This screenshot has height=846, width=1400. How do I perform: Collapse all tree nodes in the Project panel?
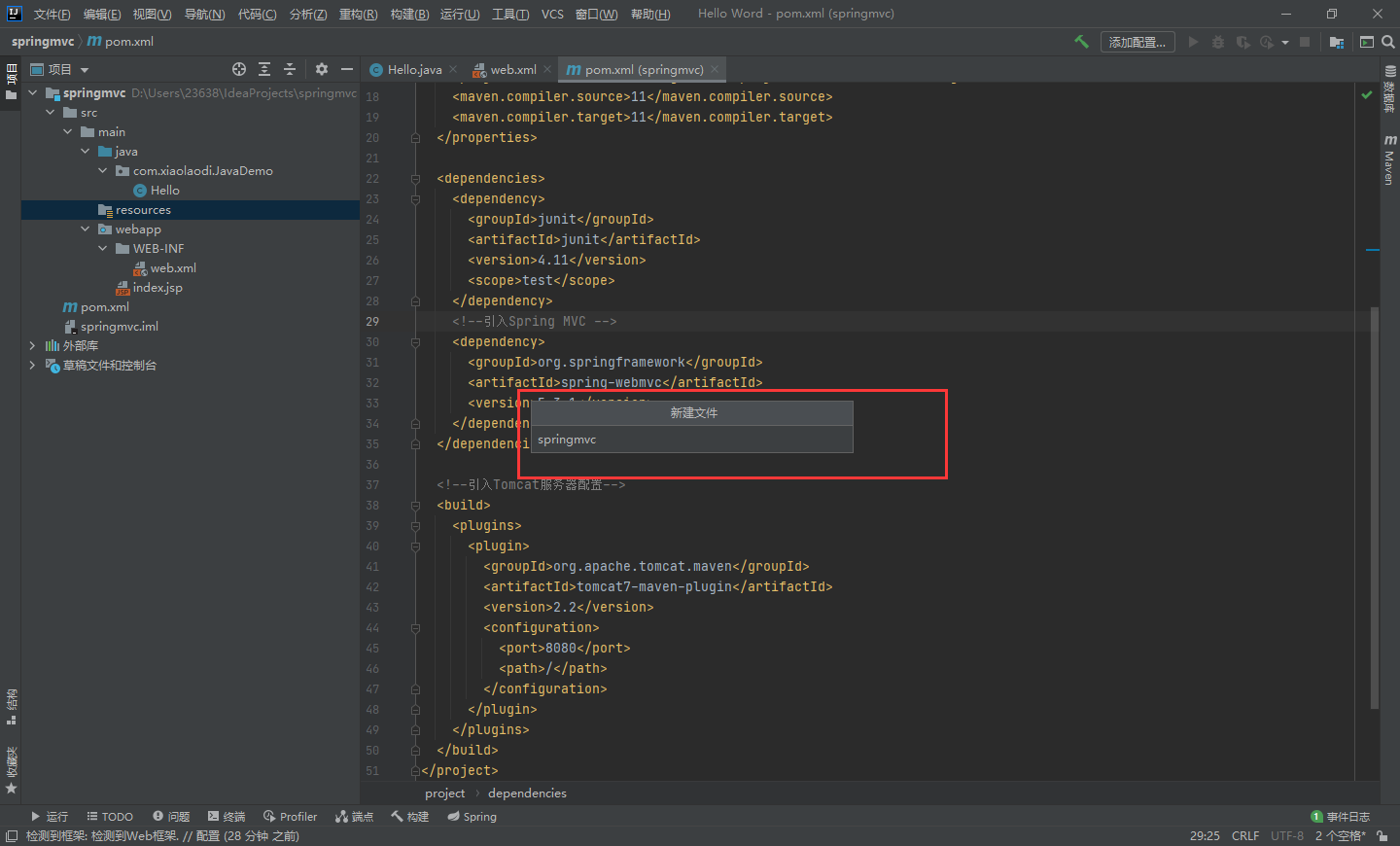point(289,69)
